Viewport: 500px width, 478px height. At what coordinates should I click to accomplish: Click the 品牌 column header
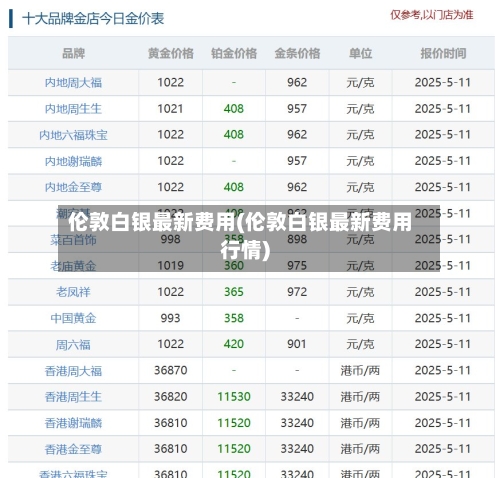[x=73, y=53]
